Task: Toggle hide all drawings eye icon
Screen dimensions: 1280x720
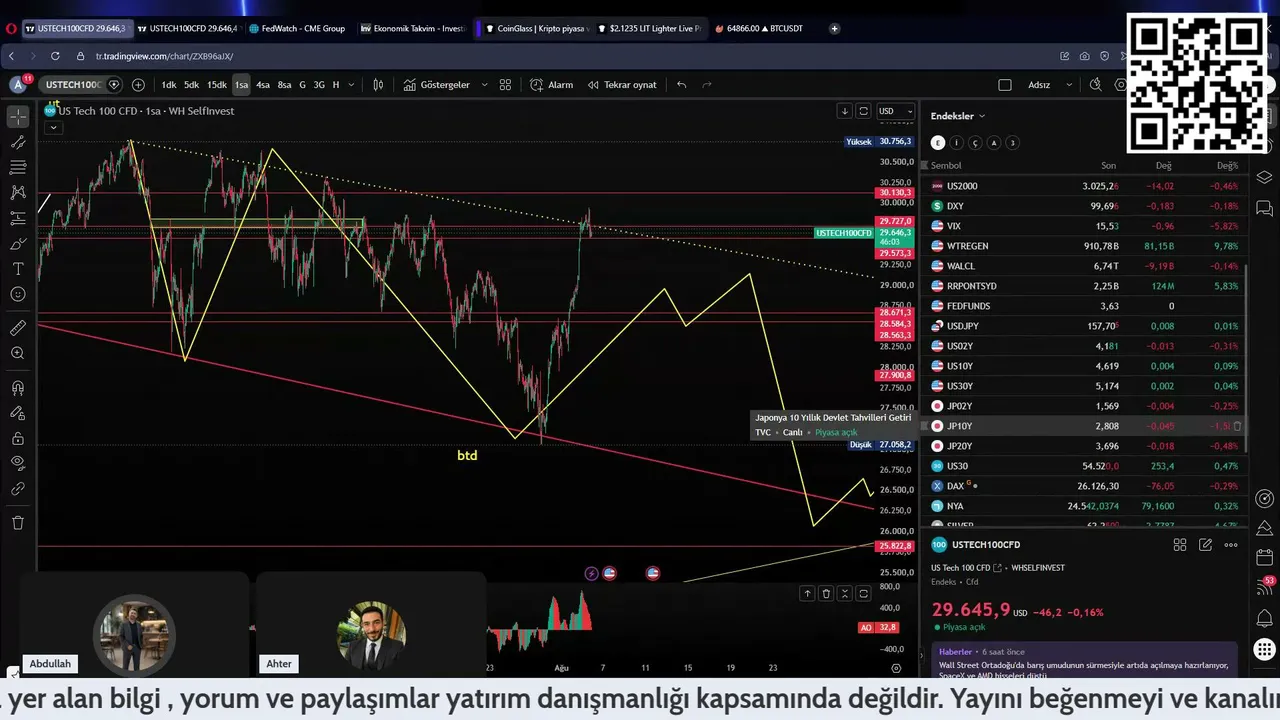Action: [18, 463]
